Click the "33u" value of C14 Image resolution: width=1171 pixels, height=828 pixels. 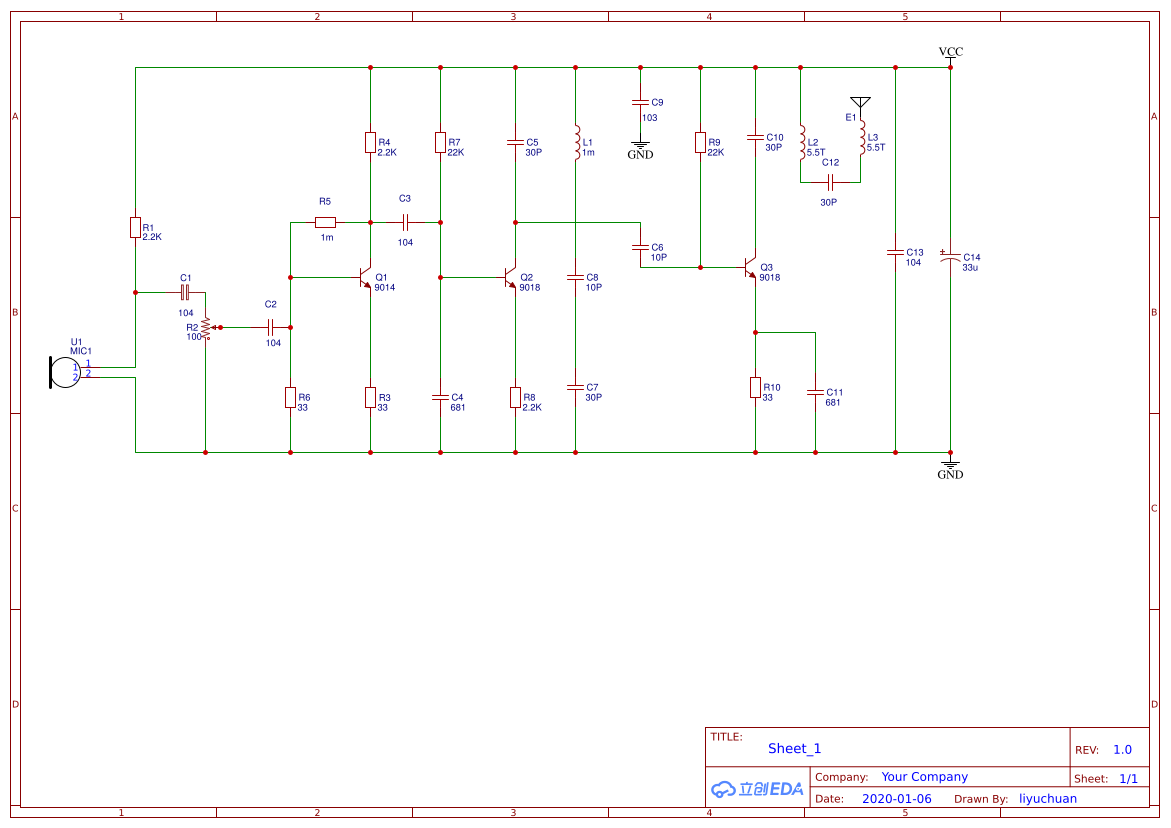click(970, 267)
